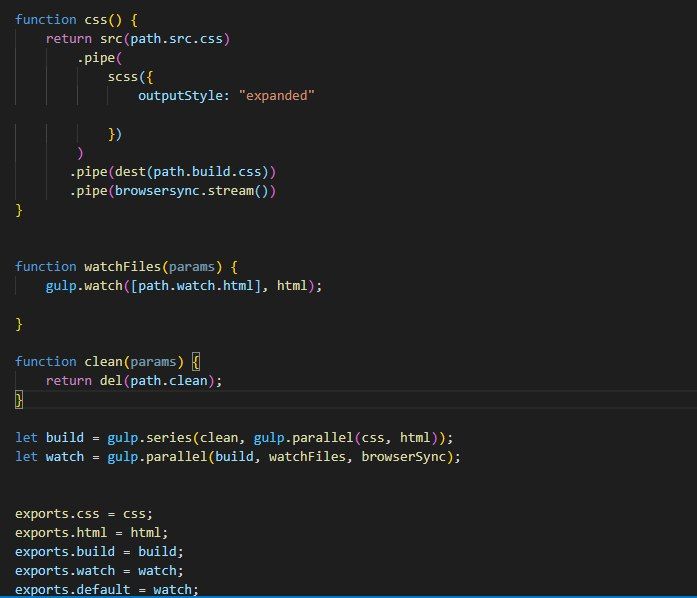Image resolution: width=697 pixels, height=598 pixels.
Task: Click the highlighted closing brace of clean function
Action: [x=19, y=400]
